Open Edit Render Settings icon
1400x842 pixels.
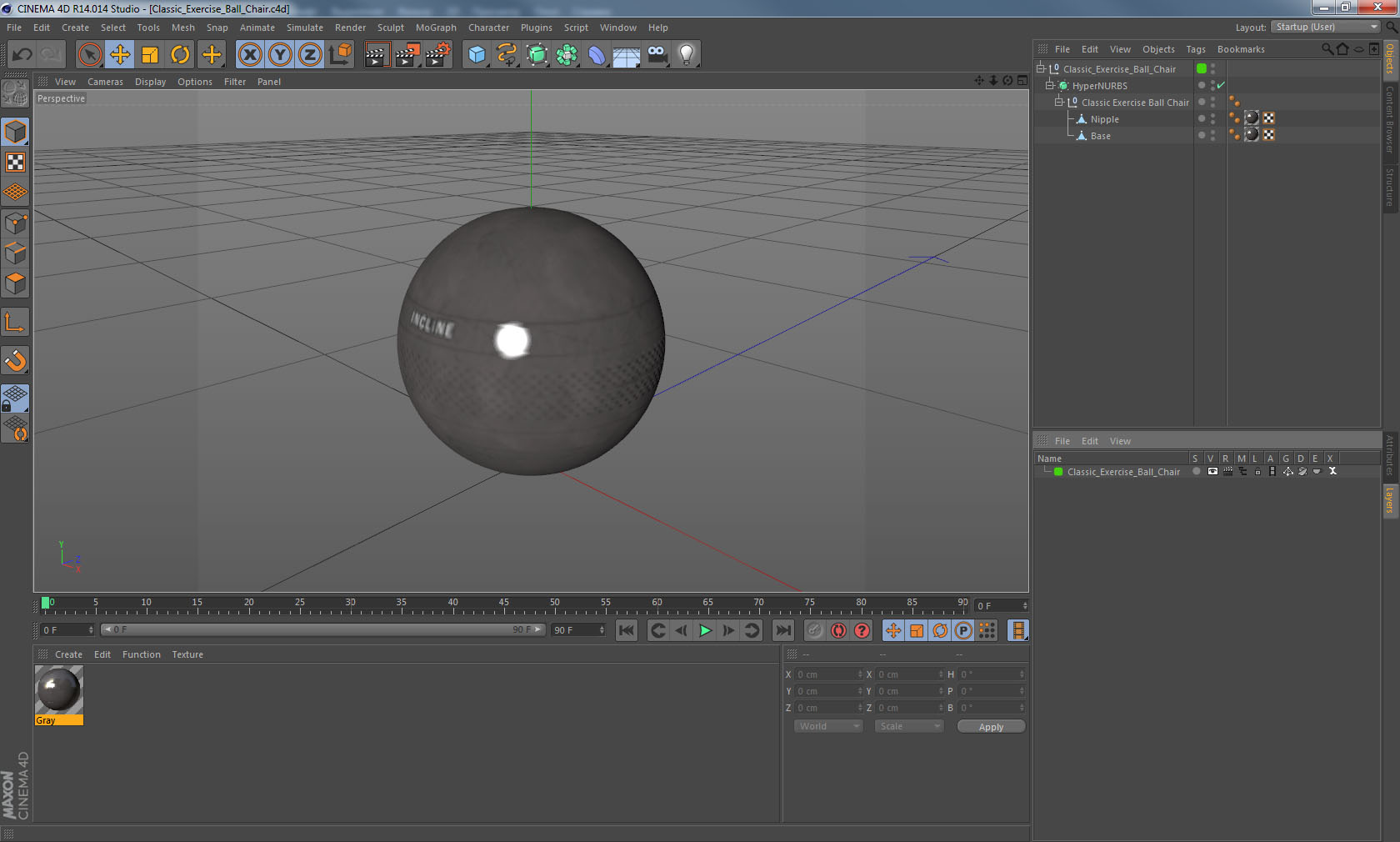coord(437,55)
